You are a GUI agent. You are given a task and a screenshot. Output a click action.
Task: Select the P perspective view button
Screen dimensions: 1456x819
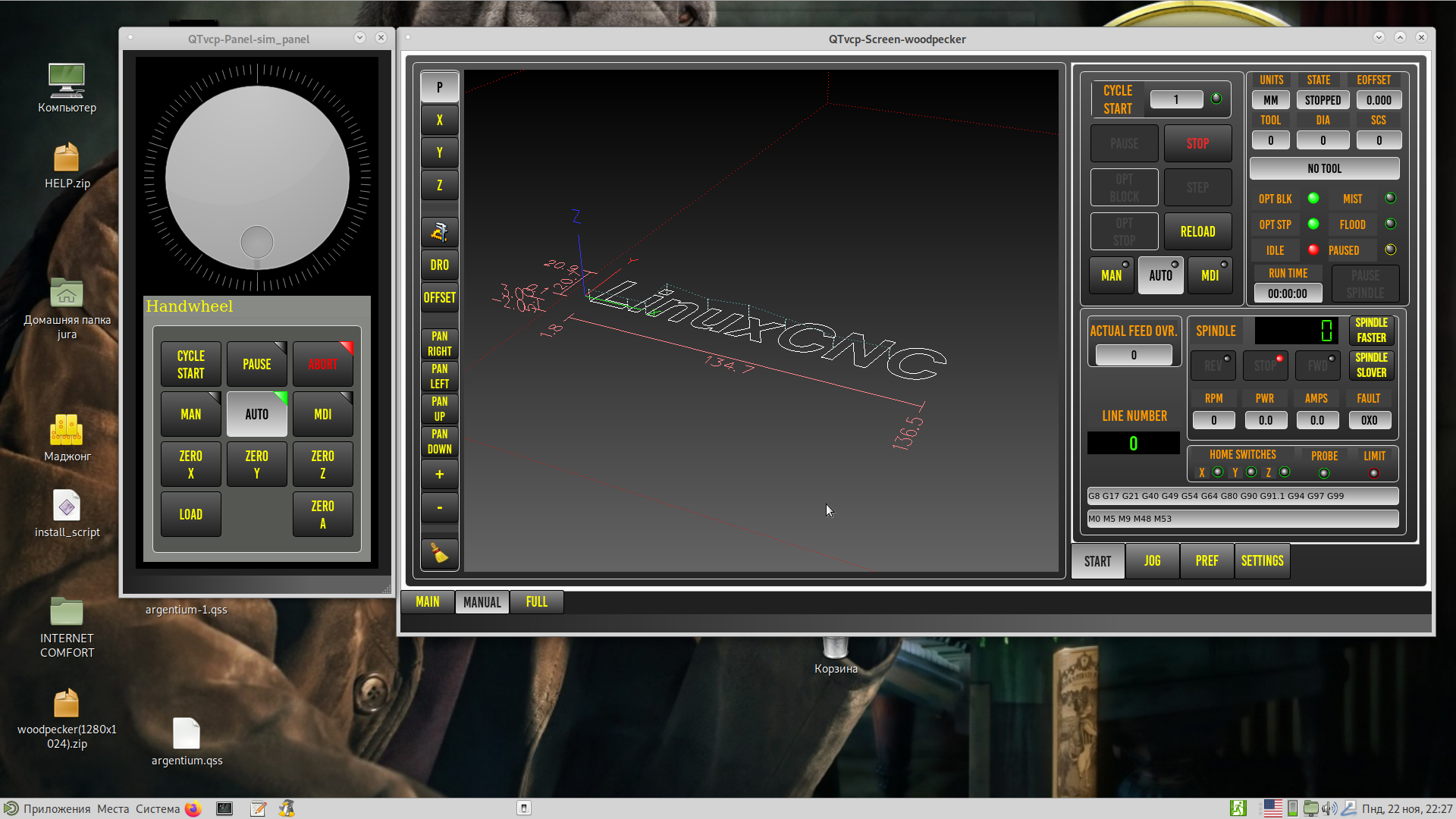tap(439, 87)
